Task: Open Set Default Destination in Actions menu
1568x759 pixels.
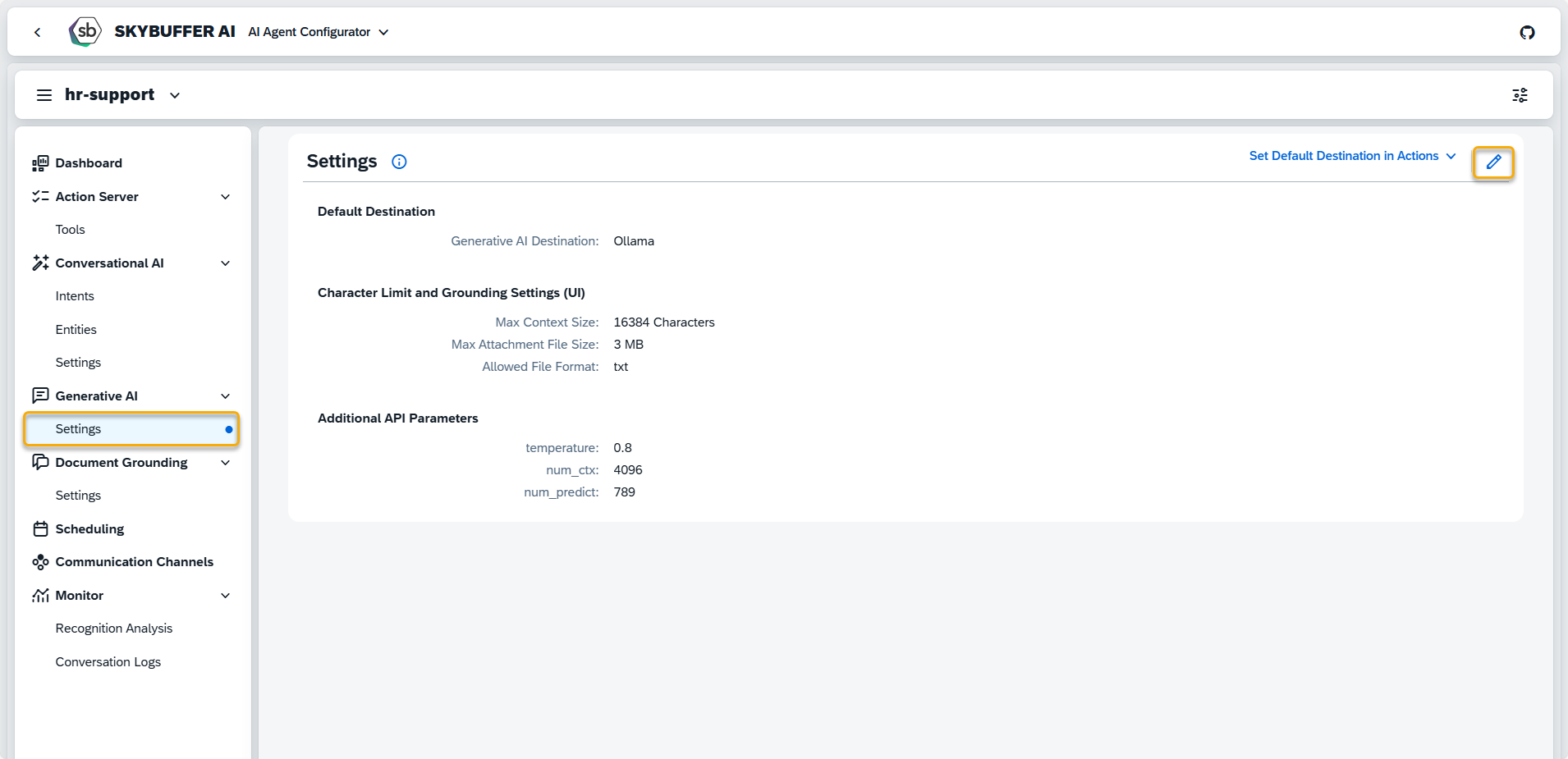Action: pyautogui.click(x=1351, y=156)
